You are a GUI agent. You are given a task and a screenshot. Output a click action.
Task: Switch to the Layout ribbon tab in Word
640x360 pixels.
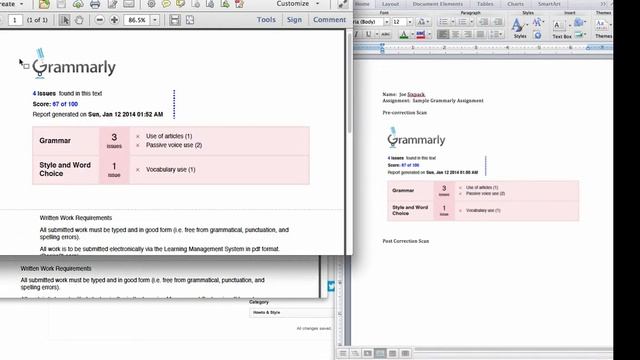[390, 4]
